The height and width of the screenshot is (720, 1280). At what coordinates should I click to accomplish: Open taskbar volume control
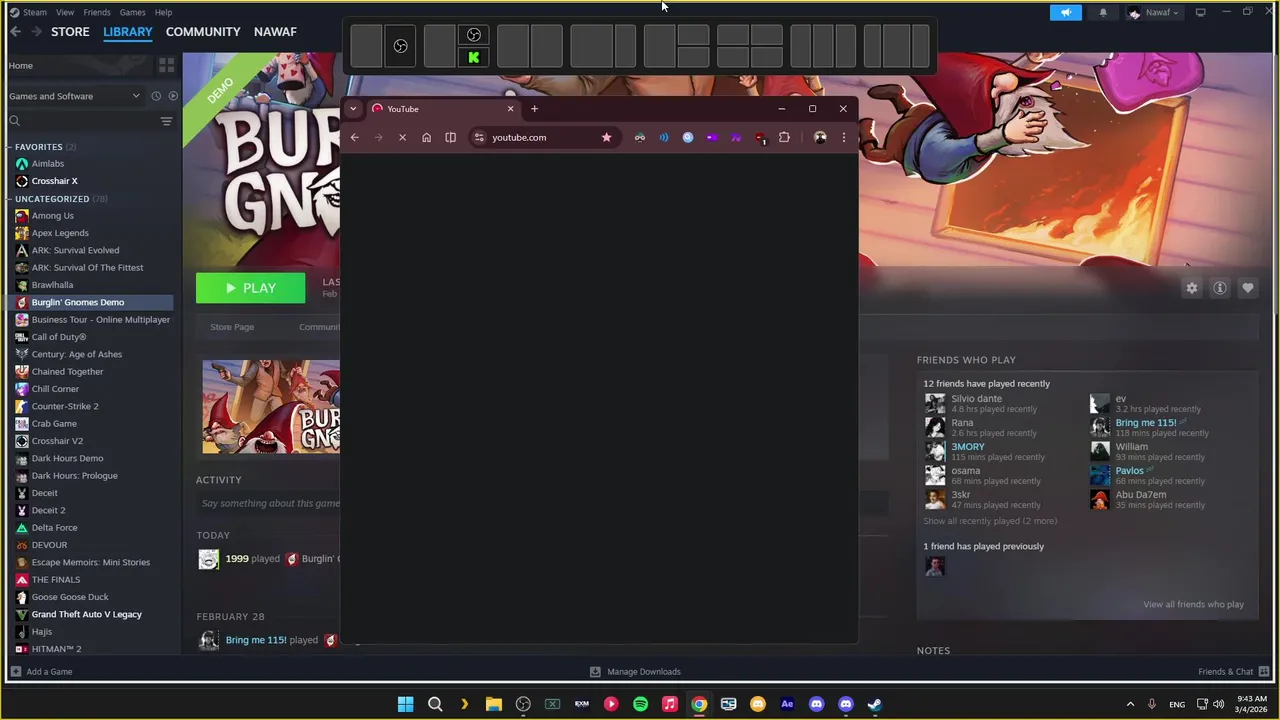tap(1218, 704)
